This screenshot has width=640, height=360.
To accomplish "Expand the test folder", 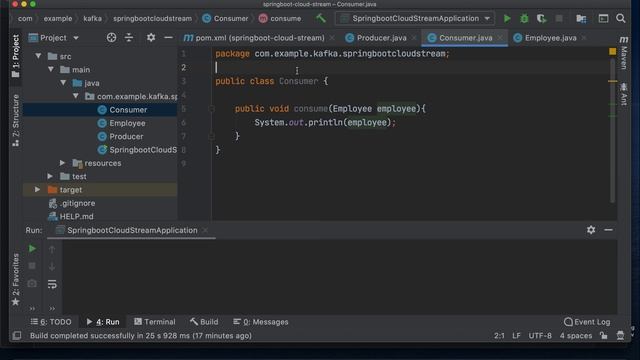I will tap(50, 176).
